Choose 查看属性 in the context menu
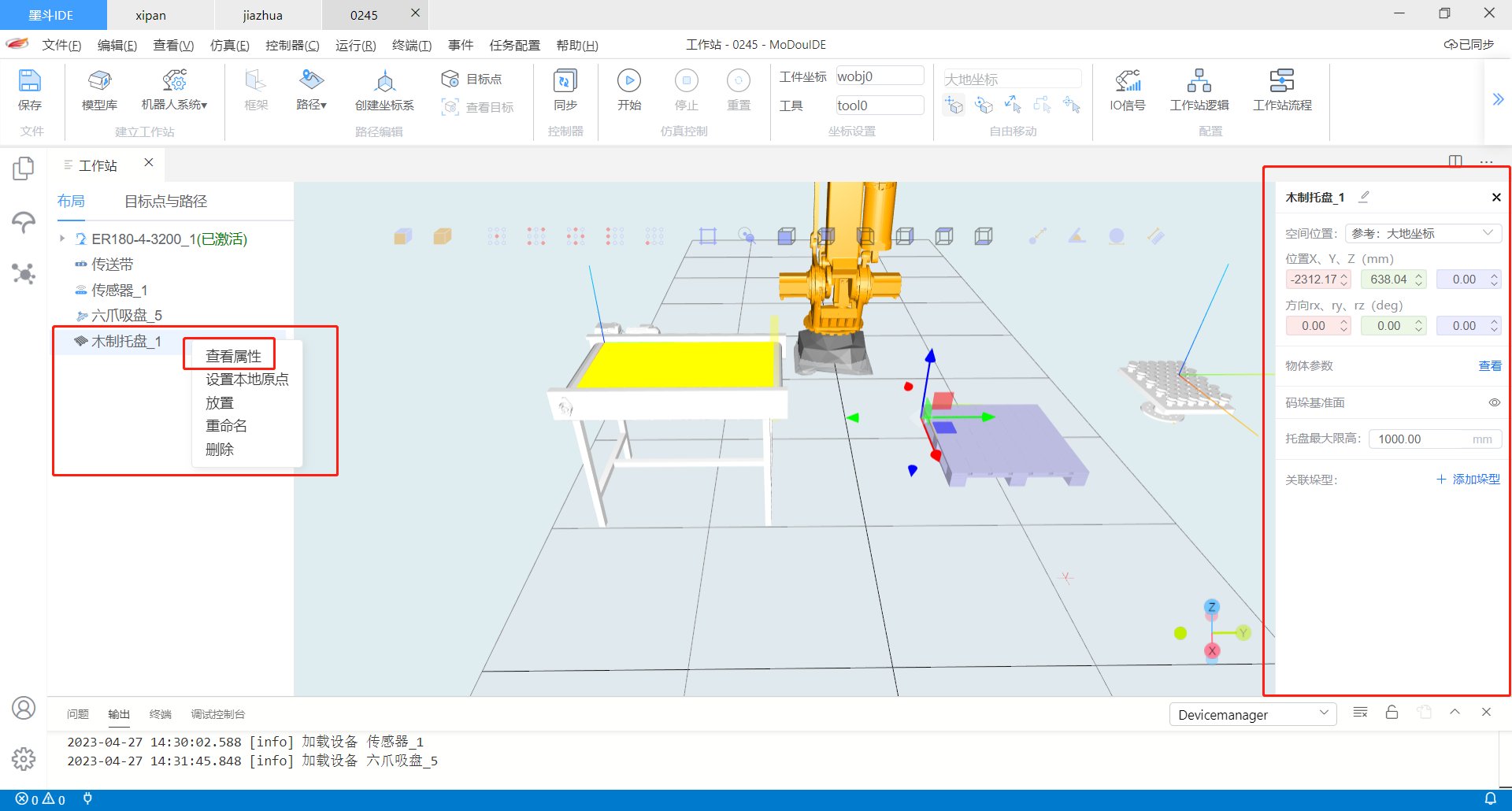Screen dimensions: 1512x811 (x=233, y=356)
